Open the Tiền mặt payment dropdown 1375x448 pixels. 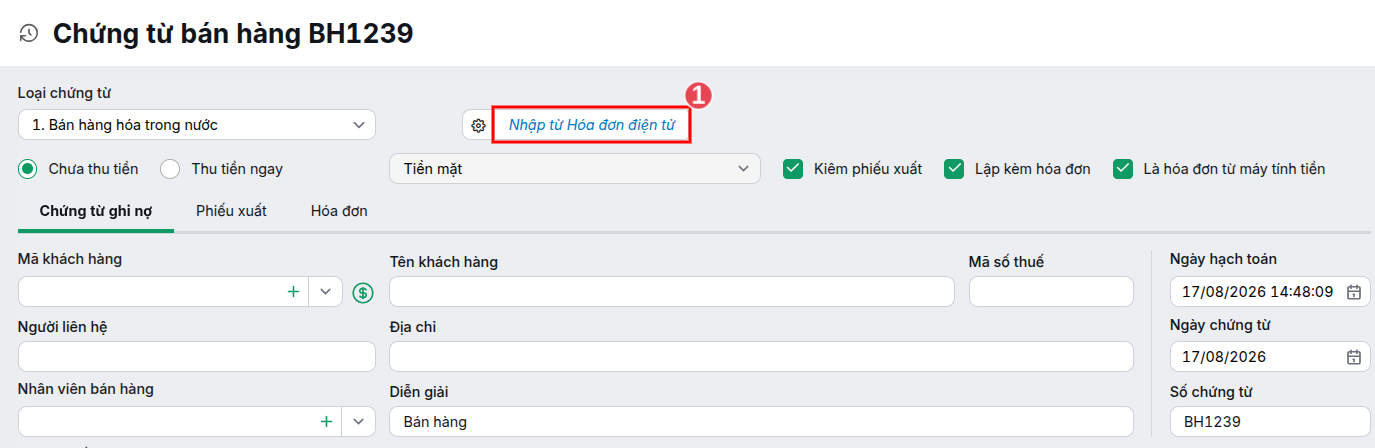[x=575, y=169]
